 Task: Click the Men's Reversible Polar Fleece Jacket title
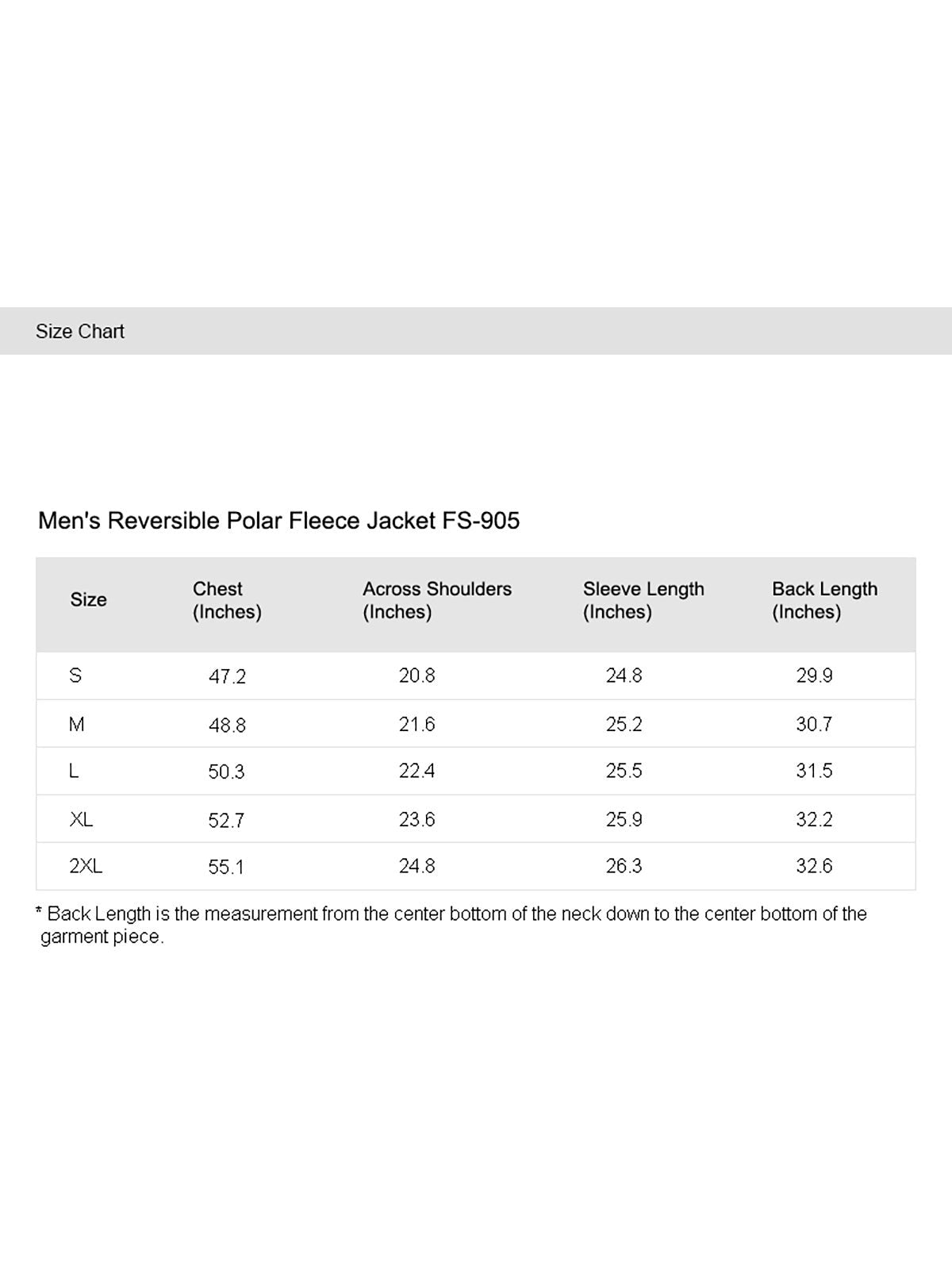(278, 521)
